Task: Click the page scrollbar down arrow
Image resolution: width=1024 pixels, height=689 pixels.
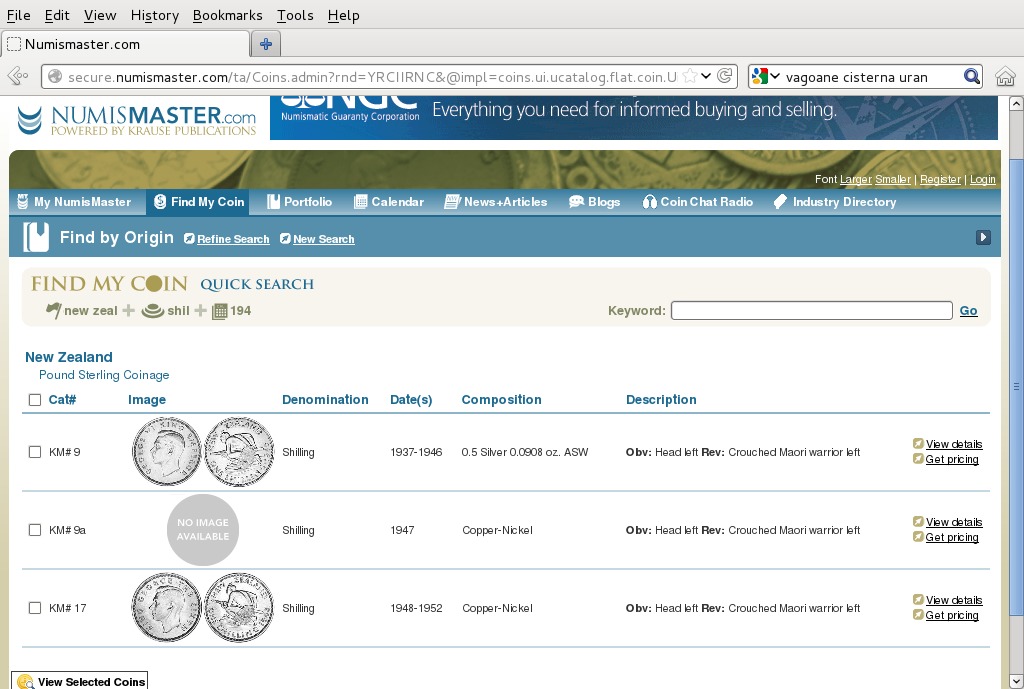Action: 1016,682
